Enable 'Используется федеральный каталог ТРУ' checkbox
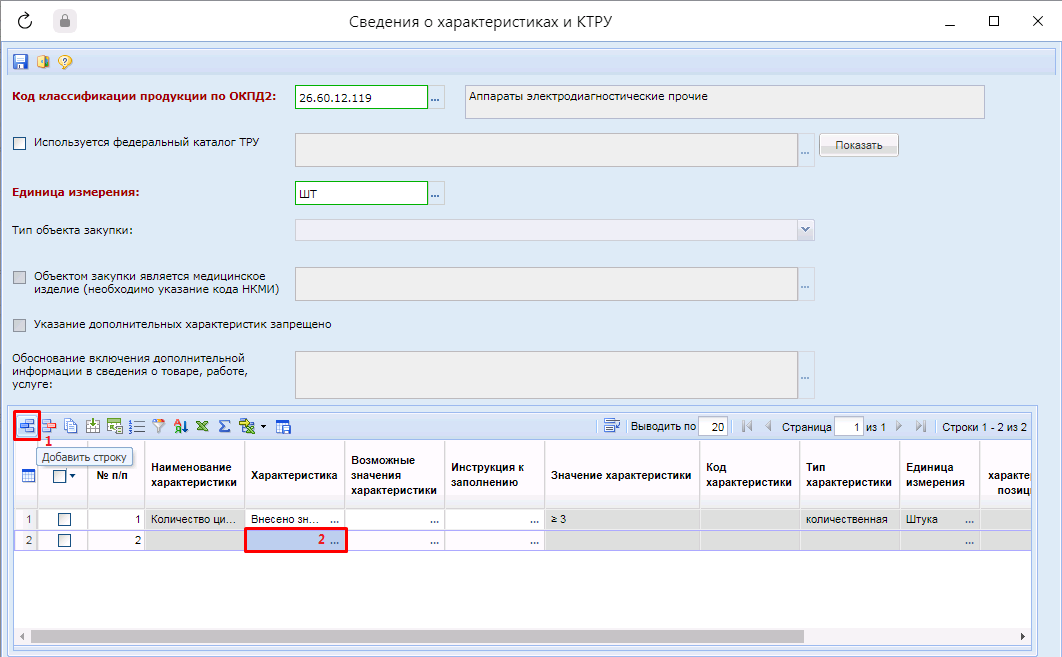This screenshot has height=657, width=1062. point(20,143)
